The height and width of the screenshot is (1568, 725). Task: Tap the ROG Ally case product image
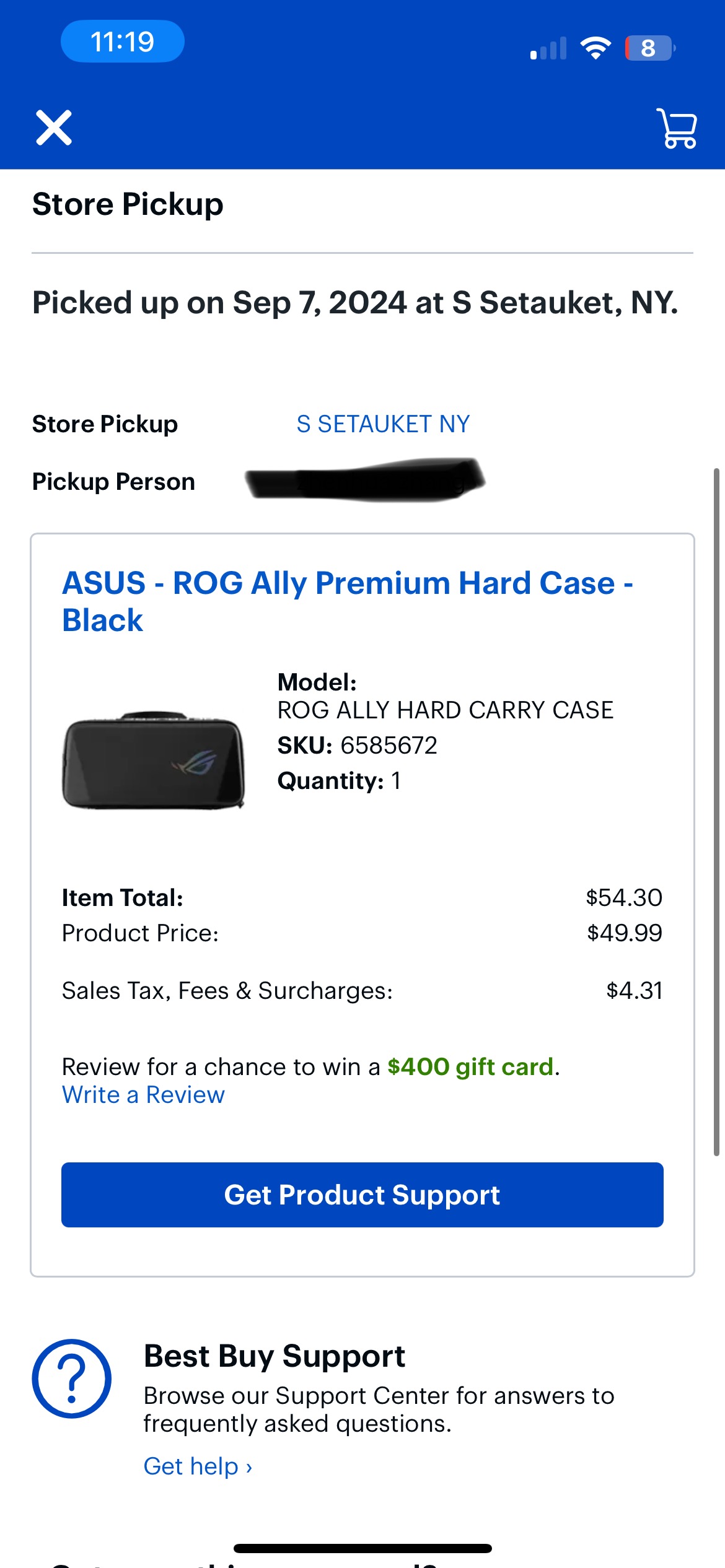click(154, 760)
